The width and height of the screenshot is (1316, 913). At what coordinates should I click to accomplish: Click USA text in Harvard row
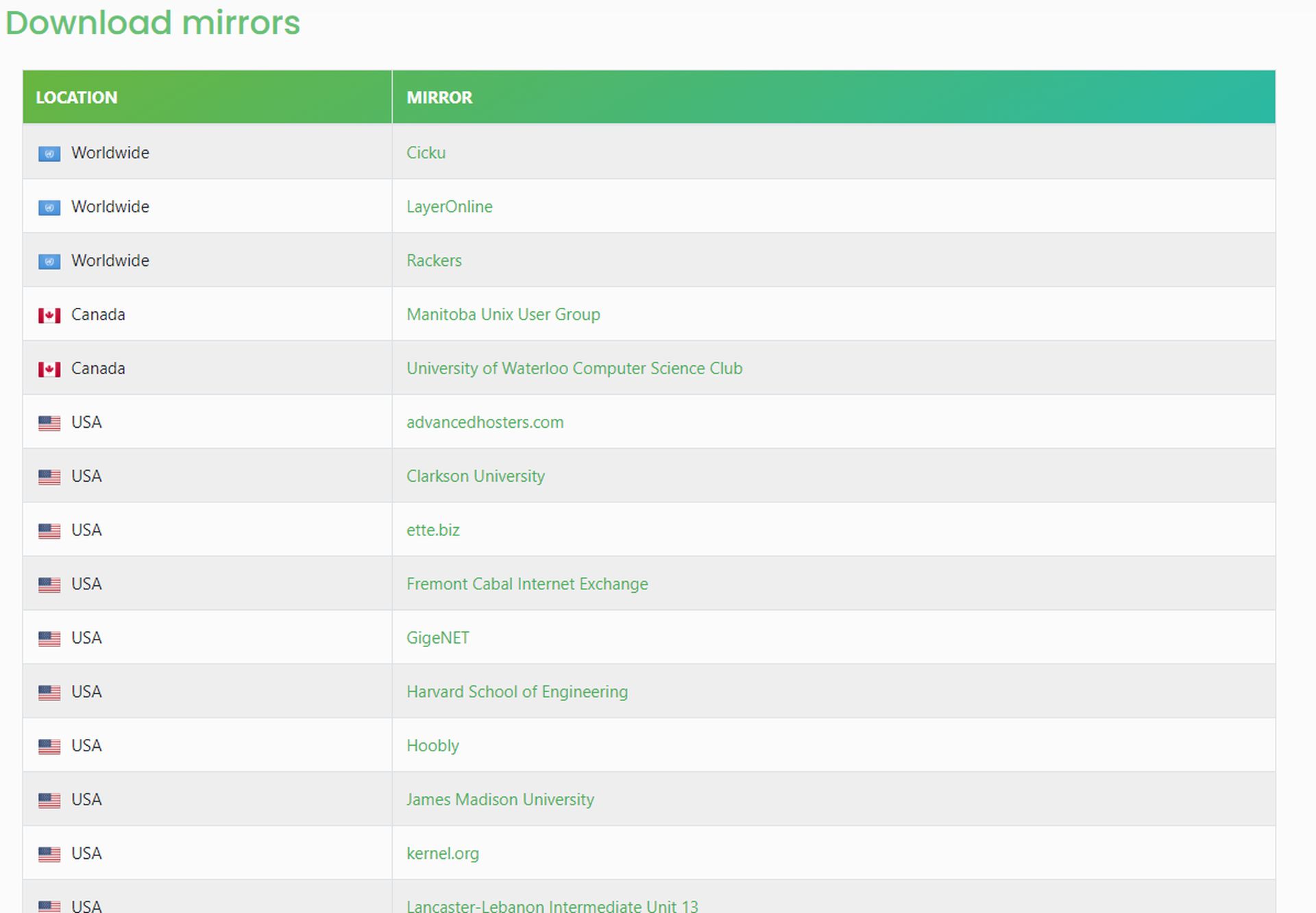tap(86, 692)
